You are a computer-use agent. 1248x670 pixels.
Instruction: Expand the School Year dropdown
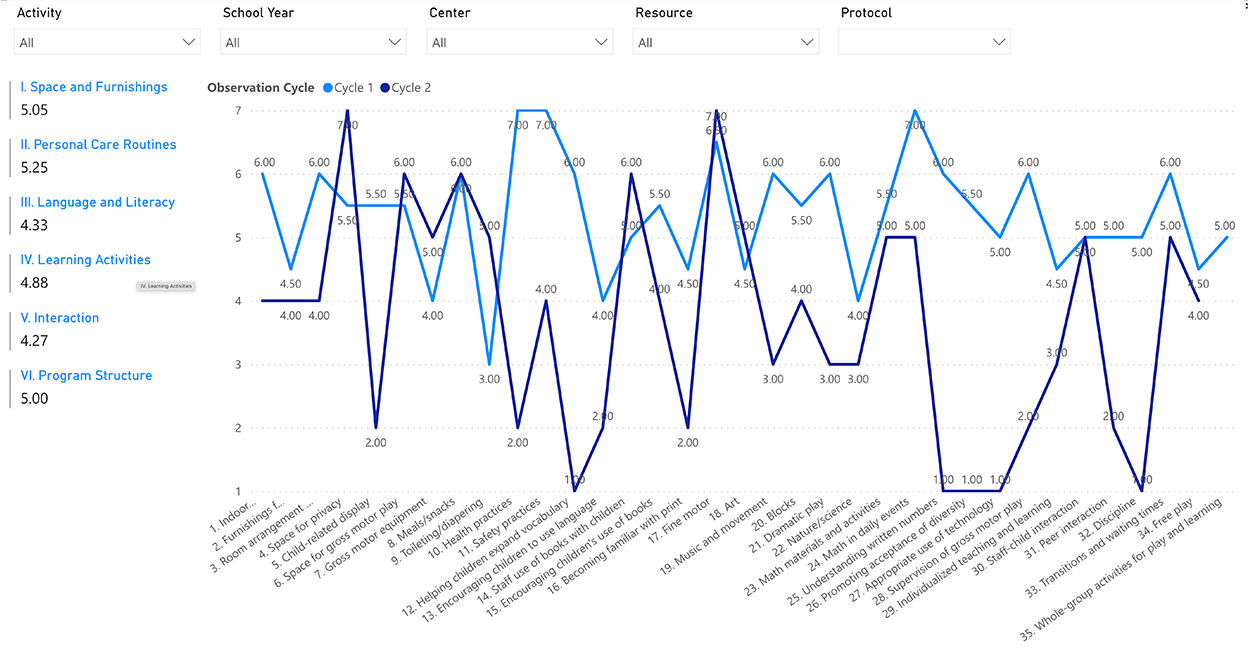(395, 42)
